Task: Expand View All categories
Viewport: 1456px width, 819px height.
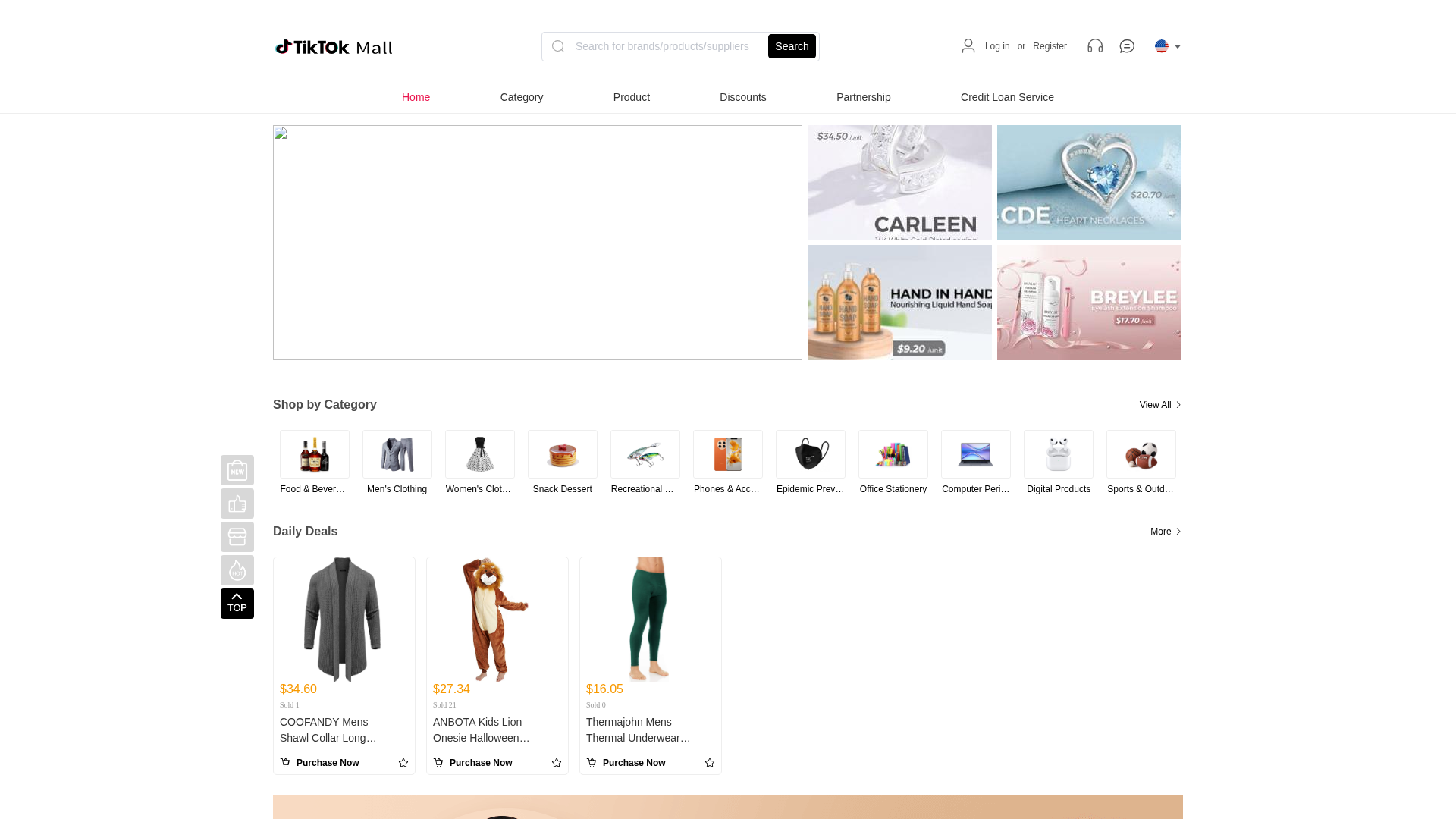Action: pos(1160,405)
